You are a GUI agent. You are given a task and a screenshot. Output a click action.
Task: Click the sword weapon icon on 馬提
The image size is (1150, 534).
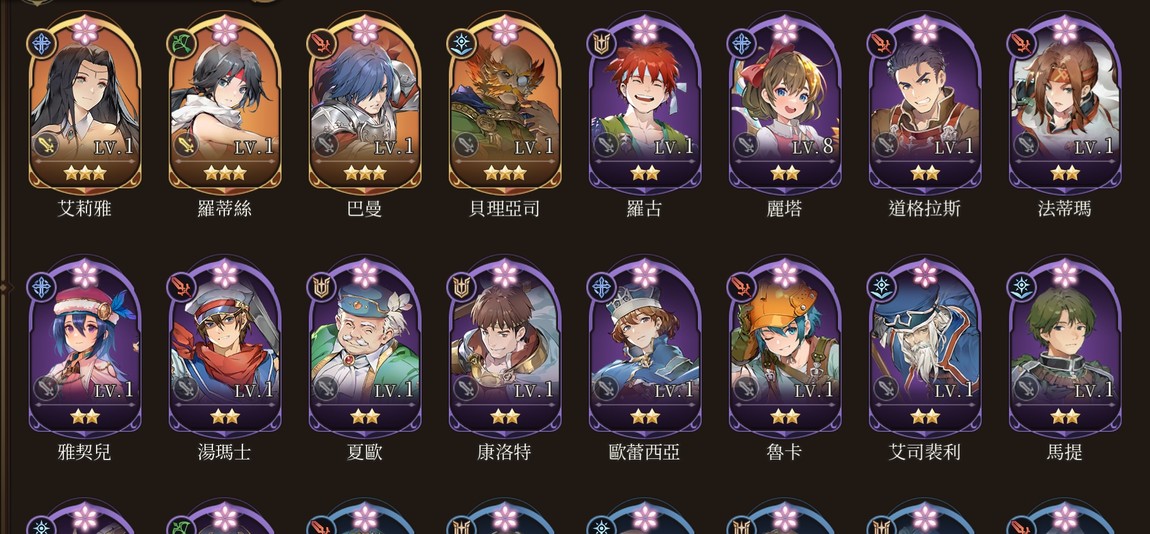tap(1026, 388)
